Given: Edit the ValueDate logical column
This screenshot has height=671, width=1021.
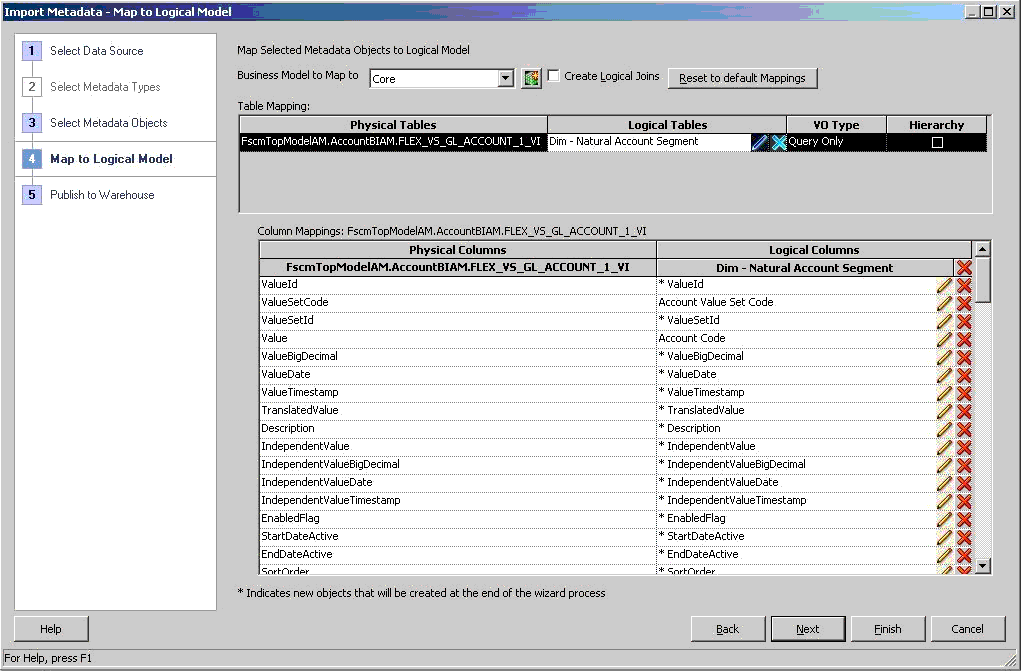Looking at the screenshot, I should [944, 375].
